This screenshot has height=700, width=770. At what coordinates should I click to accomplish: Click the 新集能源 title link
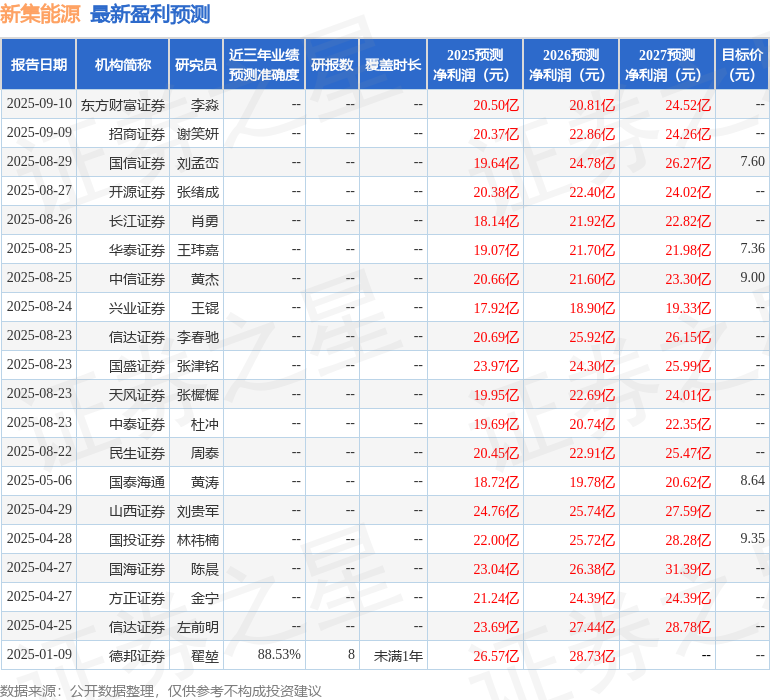(x=40, y=14)
